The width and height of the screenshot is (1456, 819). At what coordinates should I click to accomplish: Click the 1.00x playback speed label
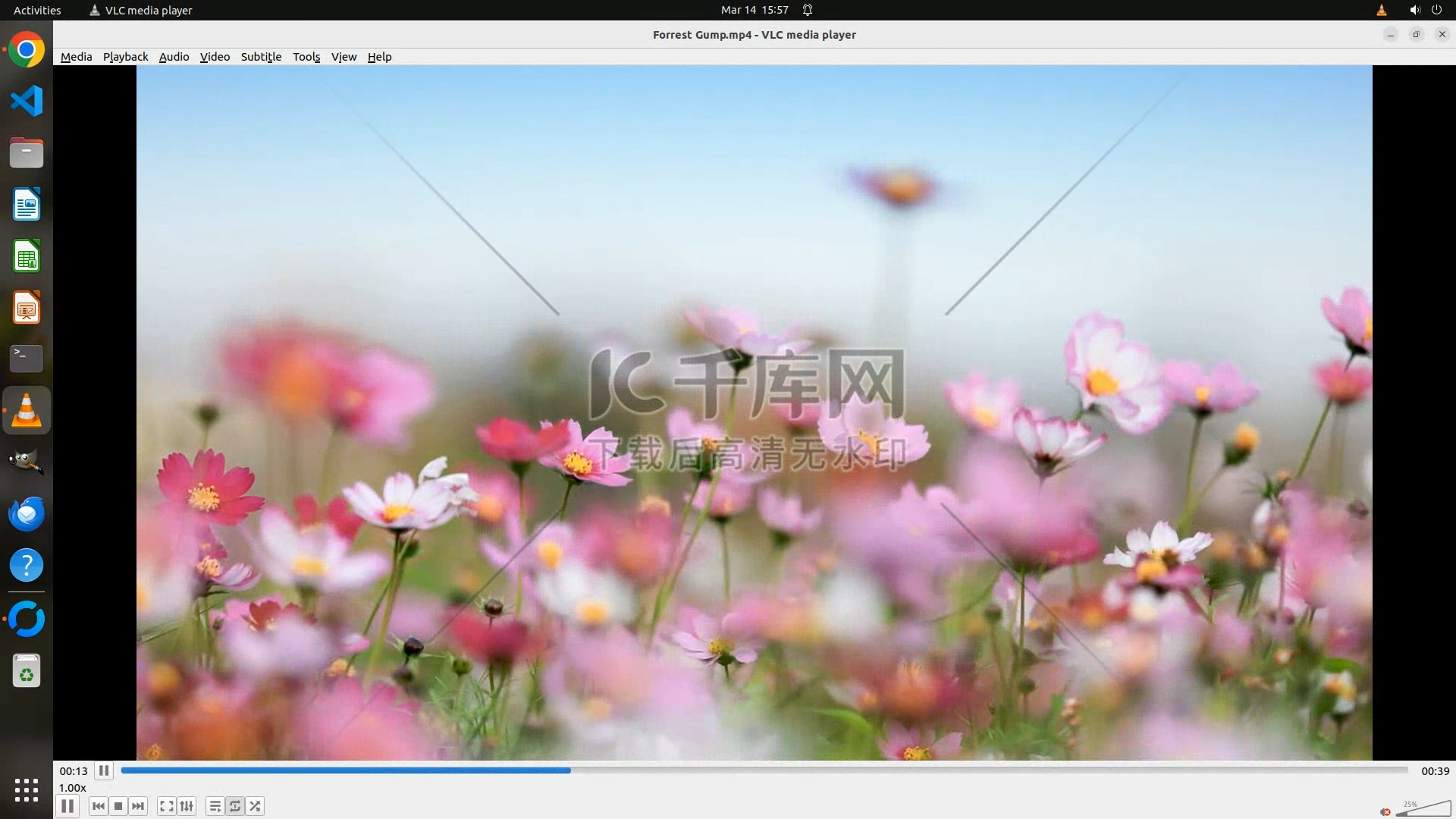73,788
